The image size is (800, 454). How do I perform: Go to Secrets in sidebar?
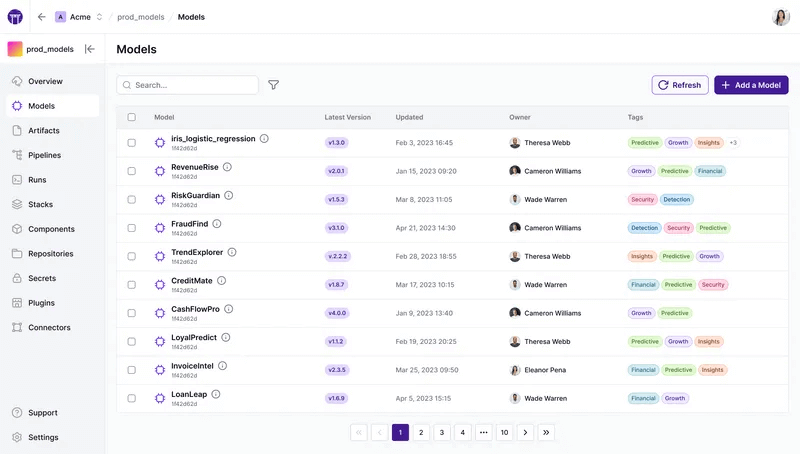tap(42, 278)
